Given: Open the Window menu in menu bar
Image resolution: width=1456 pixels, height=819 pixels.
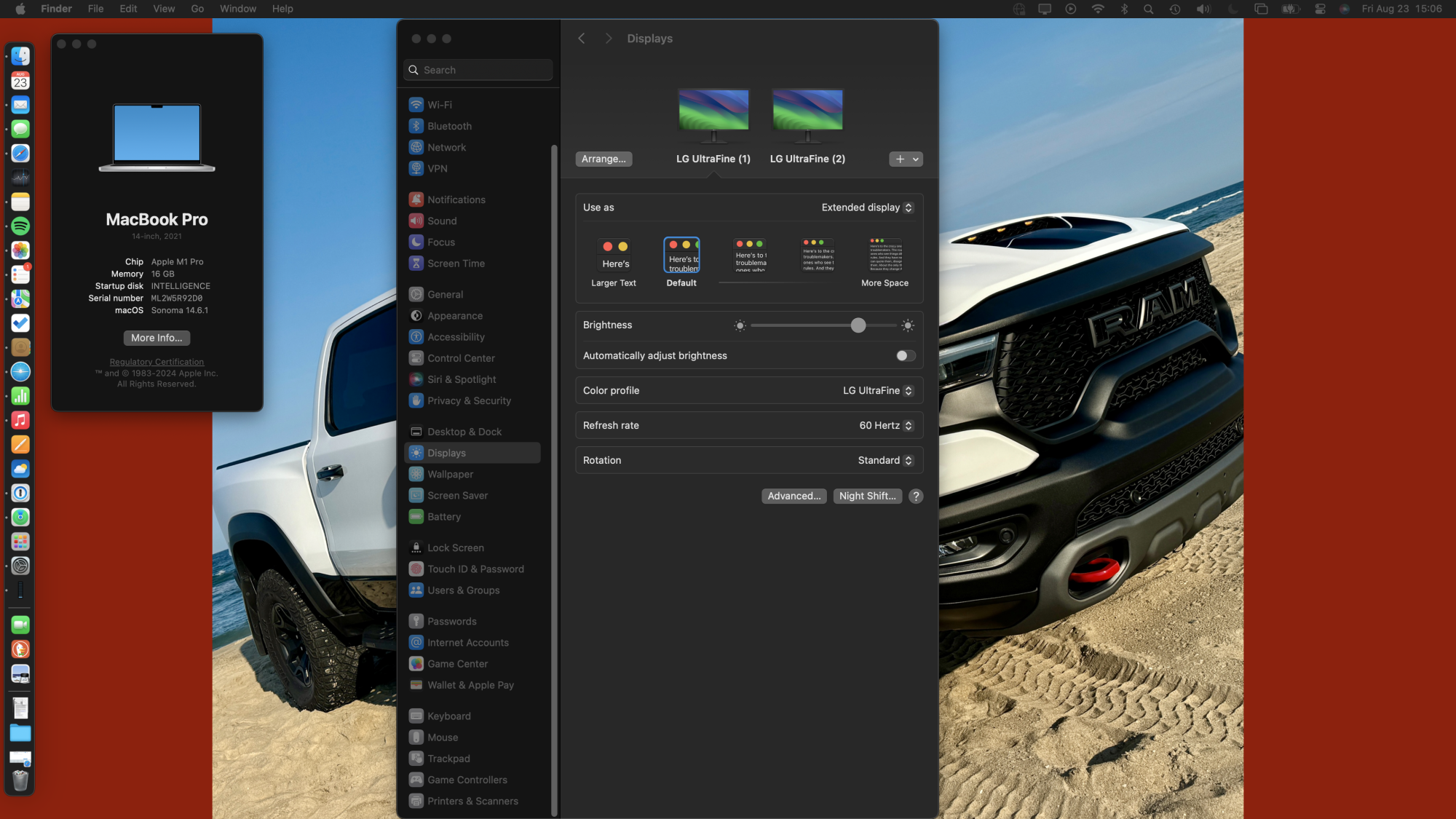Looking at the screenshot, I should click(237, 9).
